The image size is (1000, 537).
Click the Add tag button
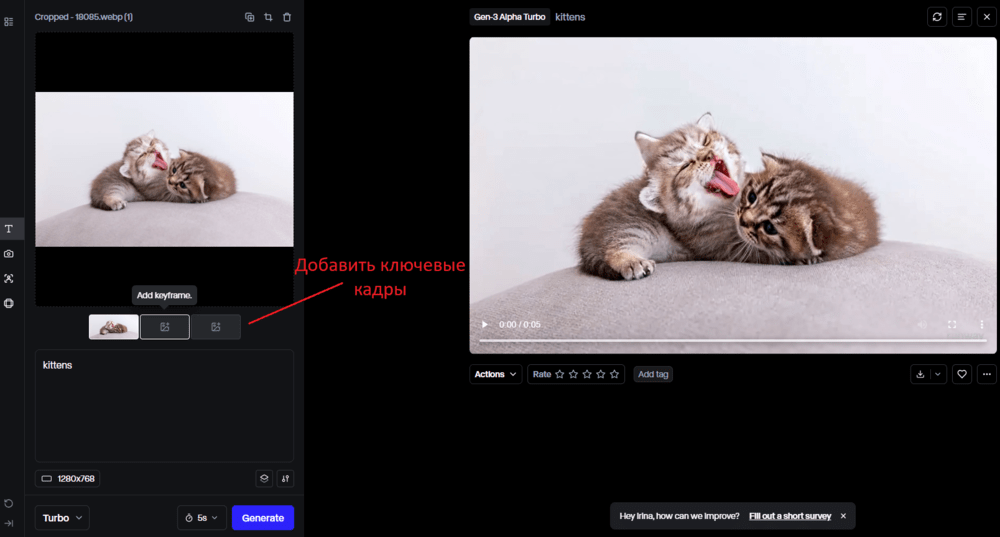653,374
